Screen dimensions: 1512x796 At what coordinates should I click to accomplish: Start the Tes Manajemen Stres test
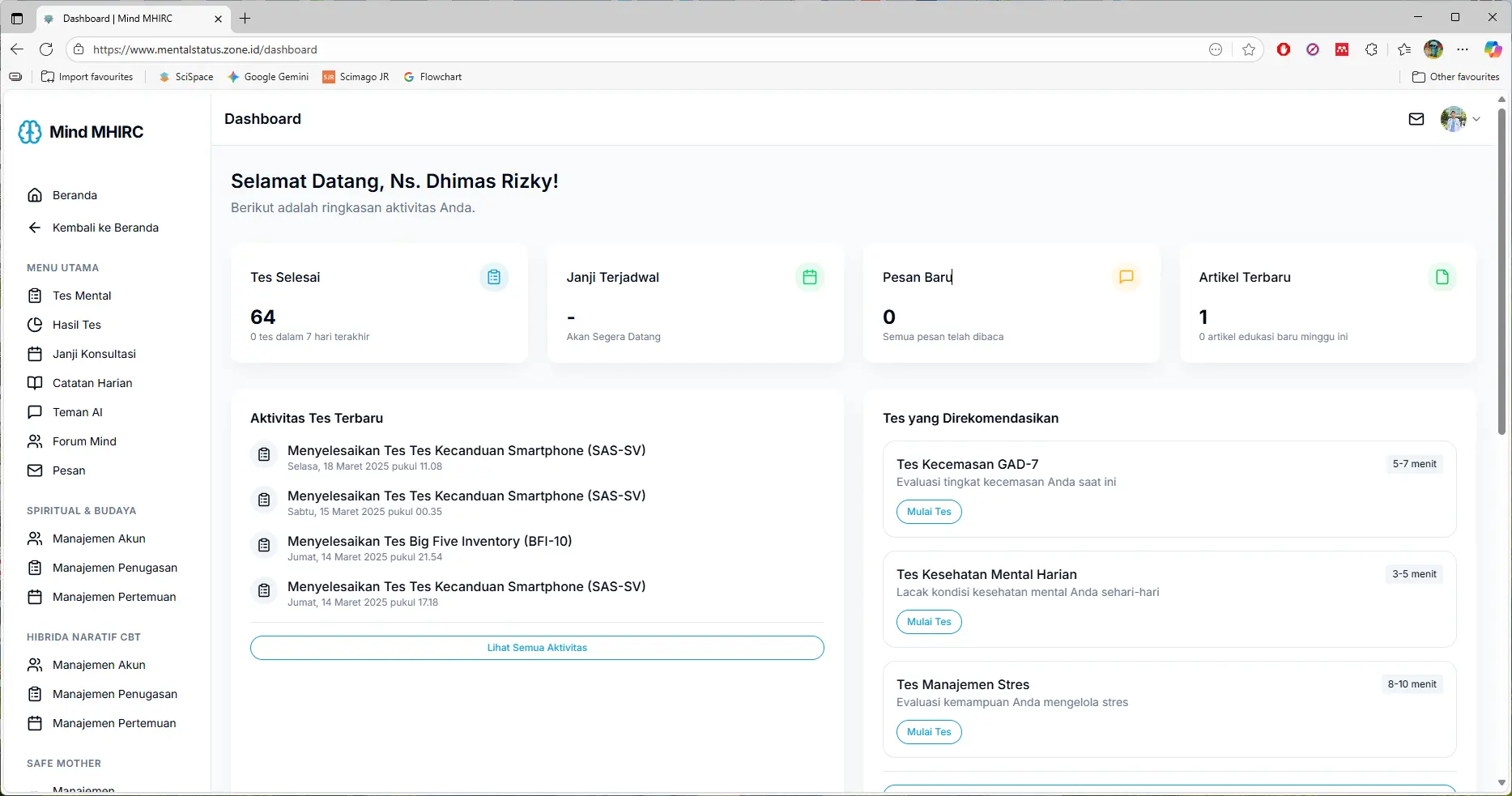point(929,732)
